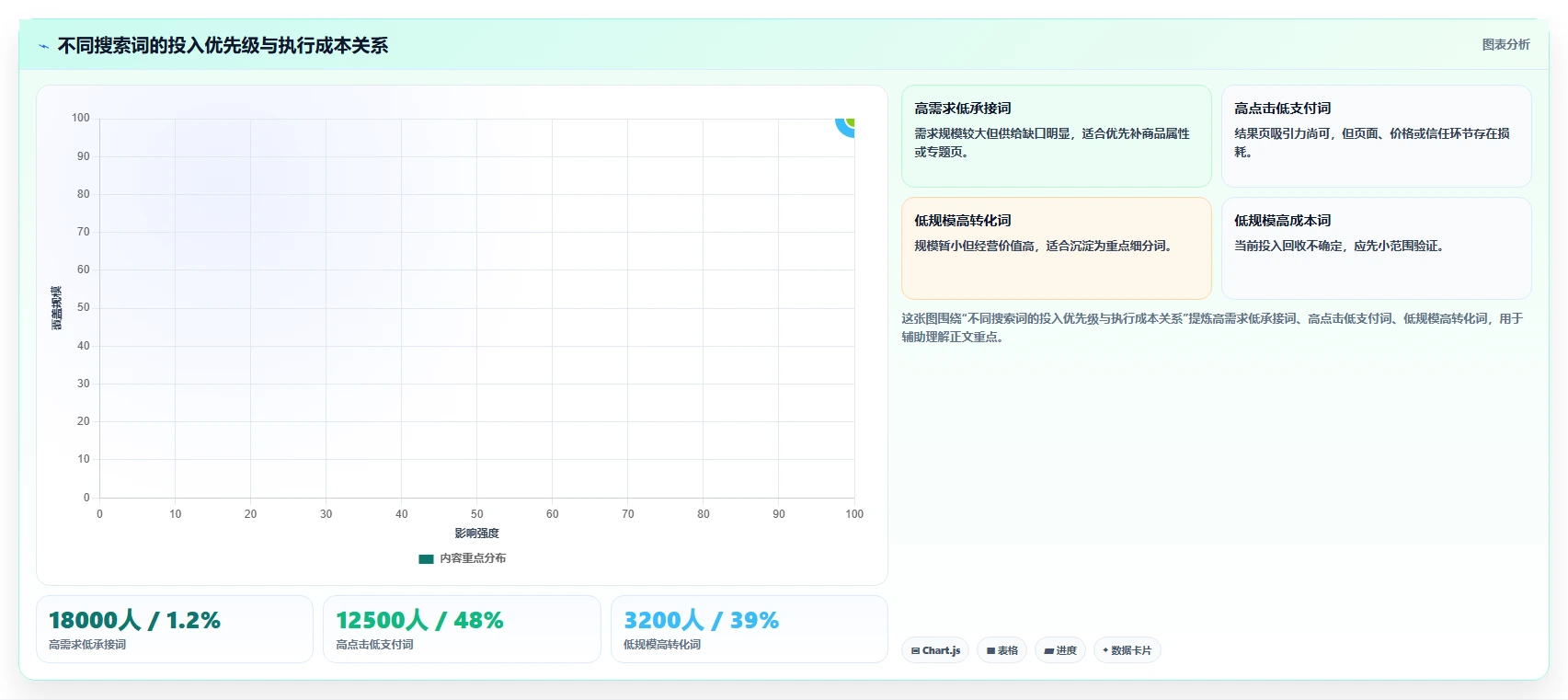Click the Chart.js tag chip
Screen dimensions: 1568x700
pyautogui.click(x=935, y=650)
